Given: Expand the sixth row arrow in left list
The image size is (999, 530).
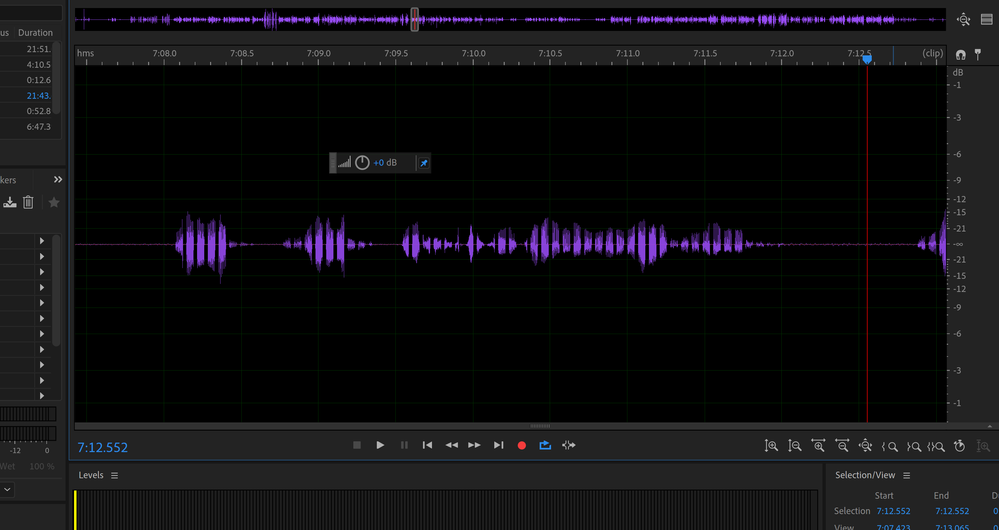Looking at the screenshot, I should (42, 319).
